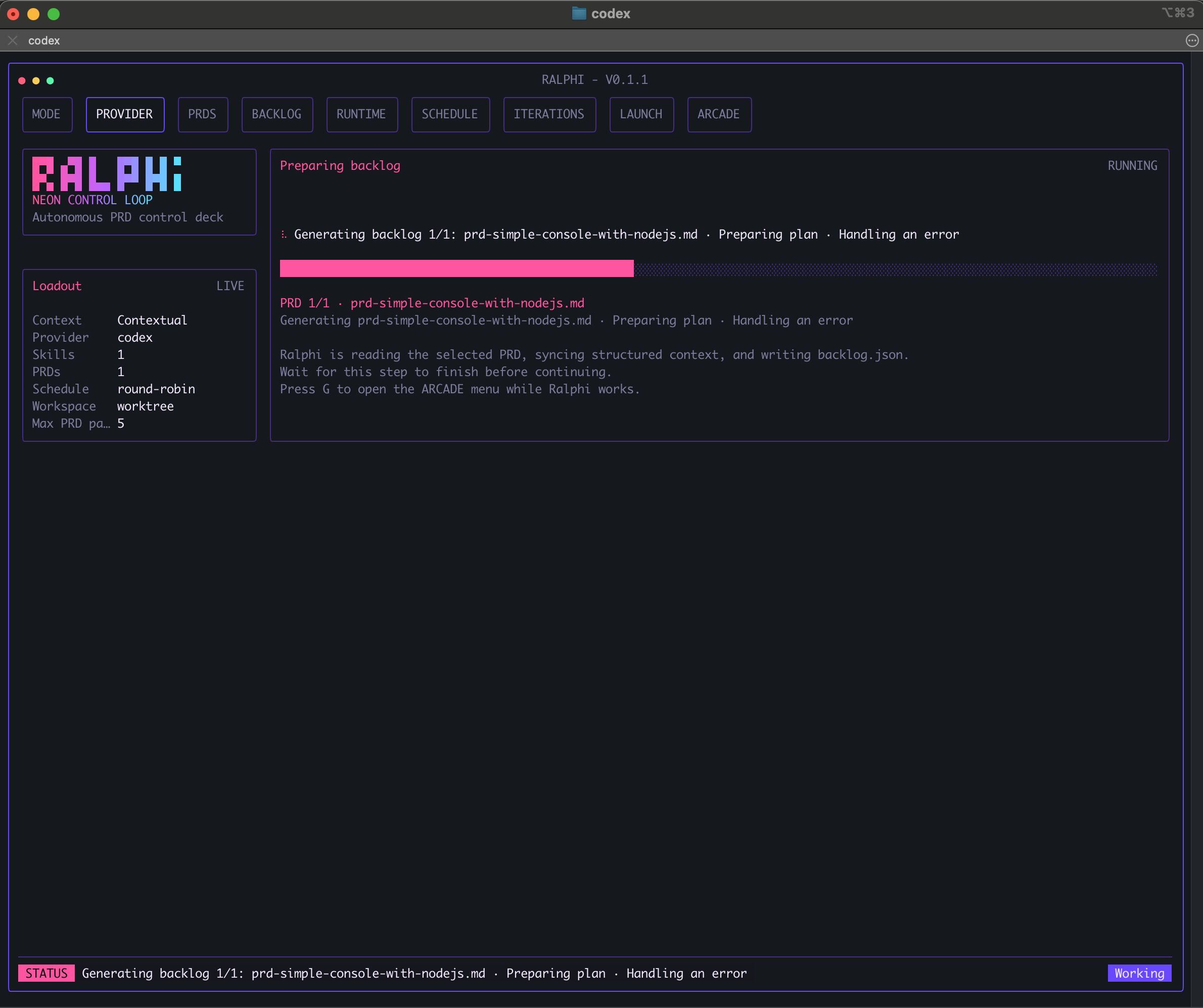Click the spinner icon next to Generating backlog
This screenshot has height=1008, width=1203.
[284, 235]
